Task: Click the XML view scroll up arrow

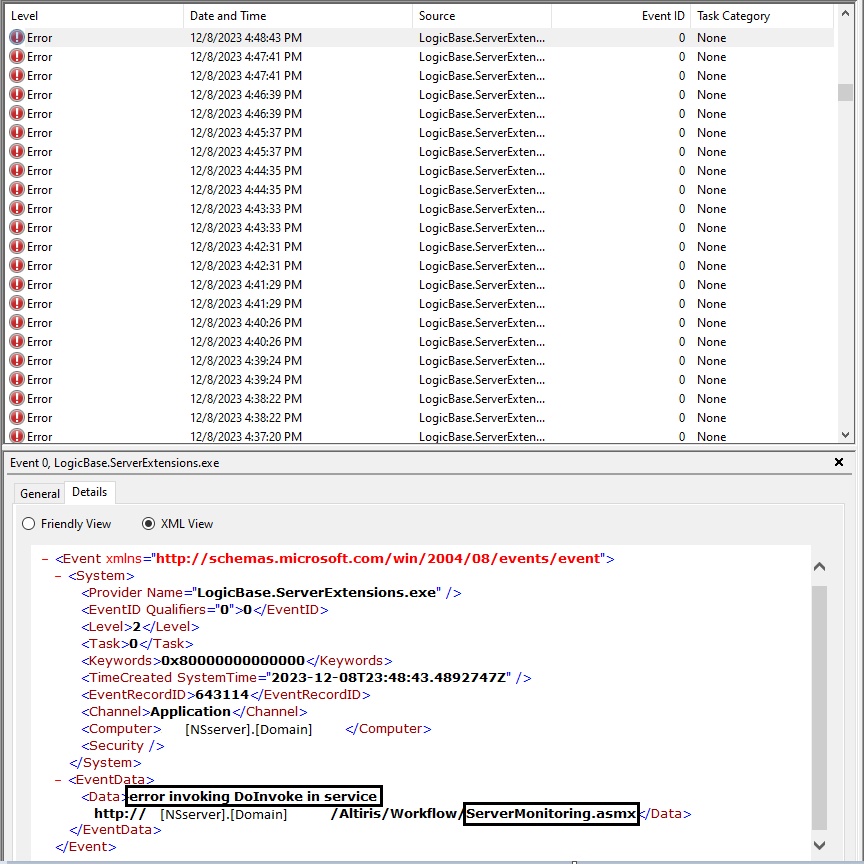Action: pos(819,567)
